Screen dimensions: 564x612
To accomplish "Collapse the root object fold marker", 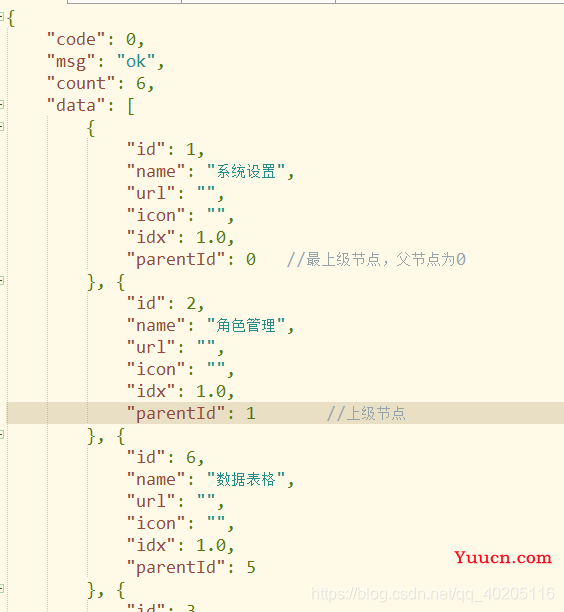I will (2, 16).
